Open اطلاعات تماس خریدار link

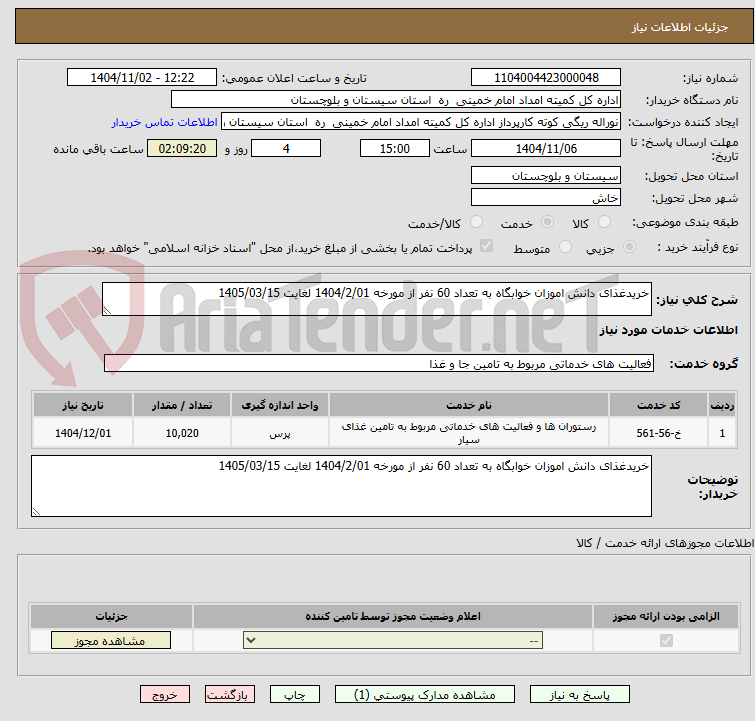[165, 122]
